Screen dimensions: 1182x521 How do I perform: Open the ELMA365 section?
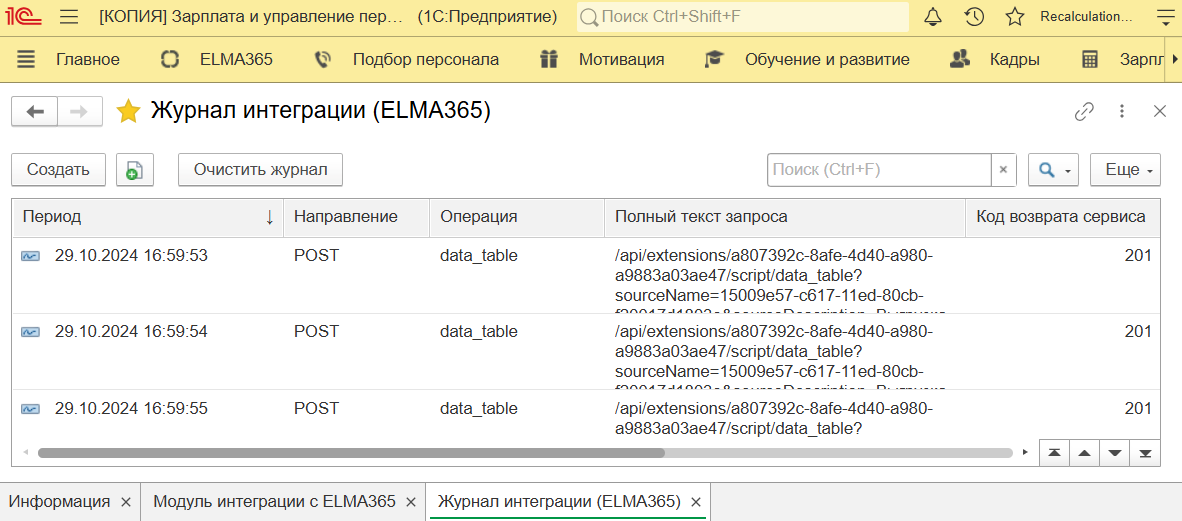point(236,60)
